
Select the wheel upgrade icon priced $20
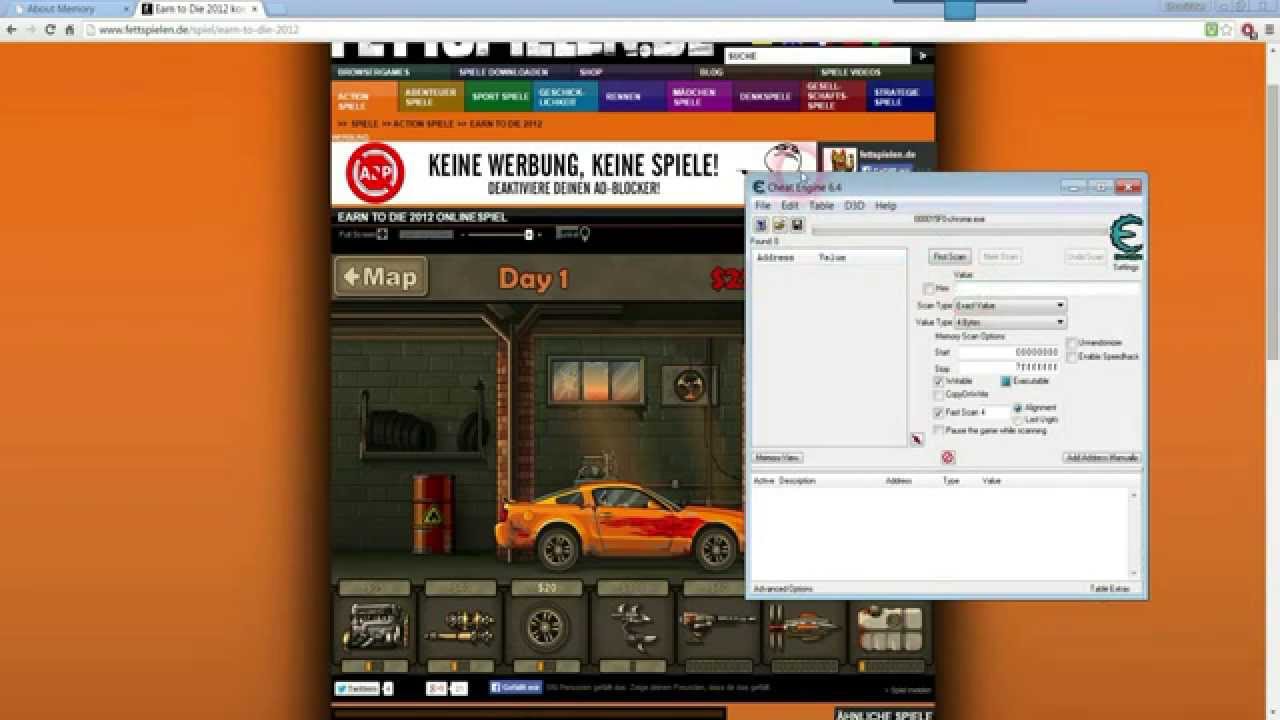546,626
